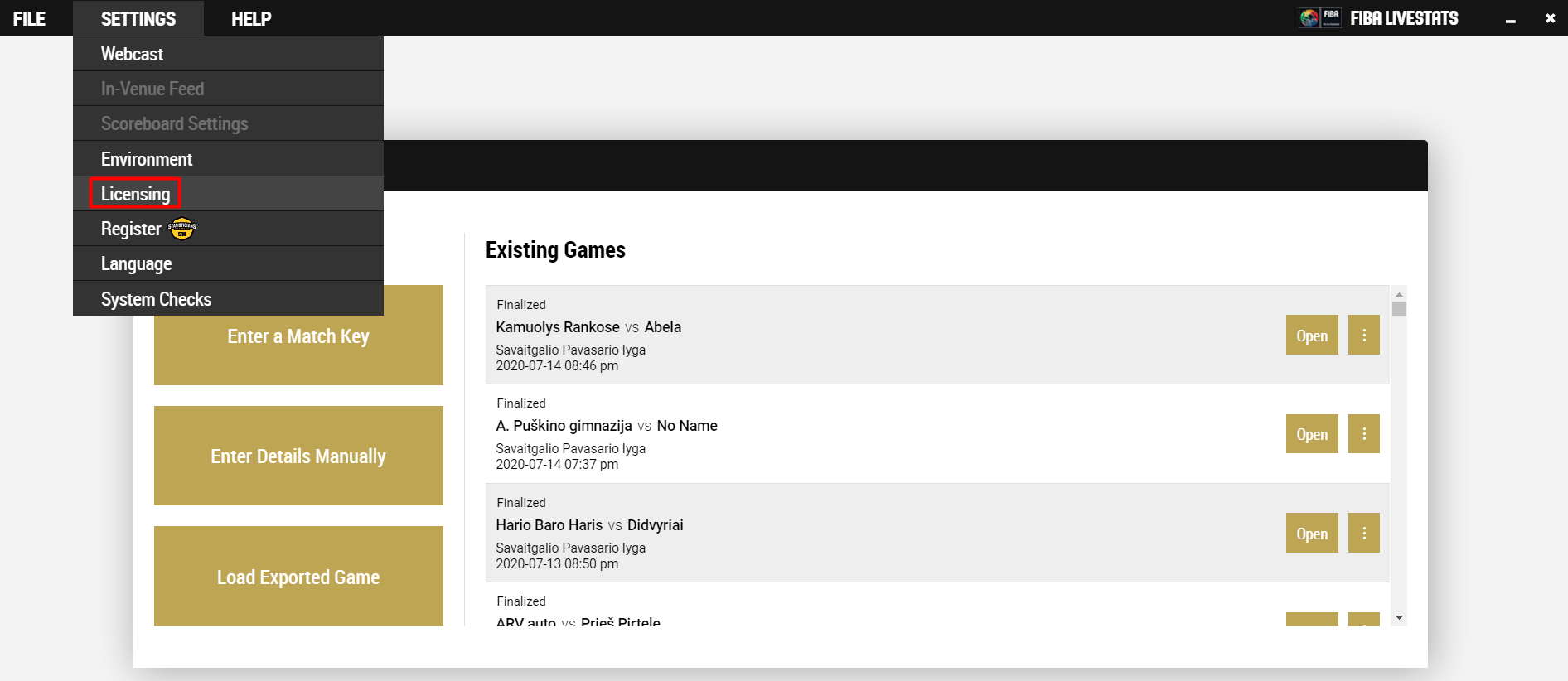Viewport: 1568px width, 681px height.
Task: Open more options for A. Puškino gimnazija game
Action: pyautogui.click(x=1363, y=433)
